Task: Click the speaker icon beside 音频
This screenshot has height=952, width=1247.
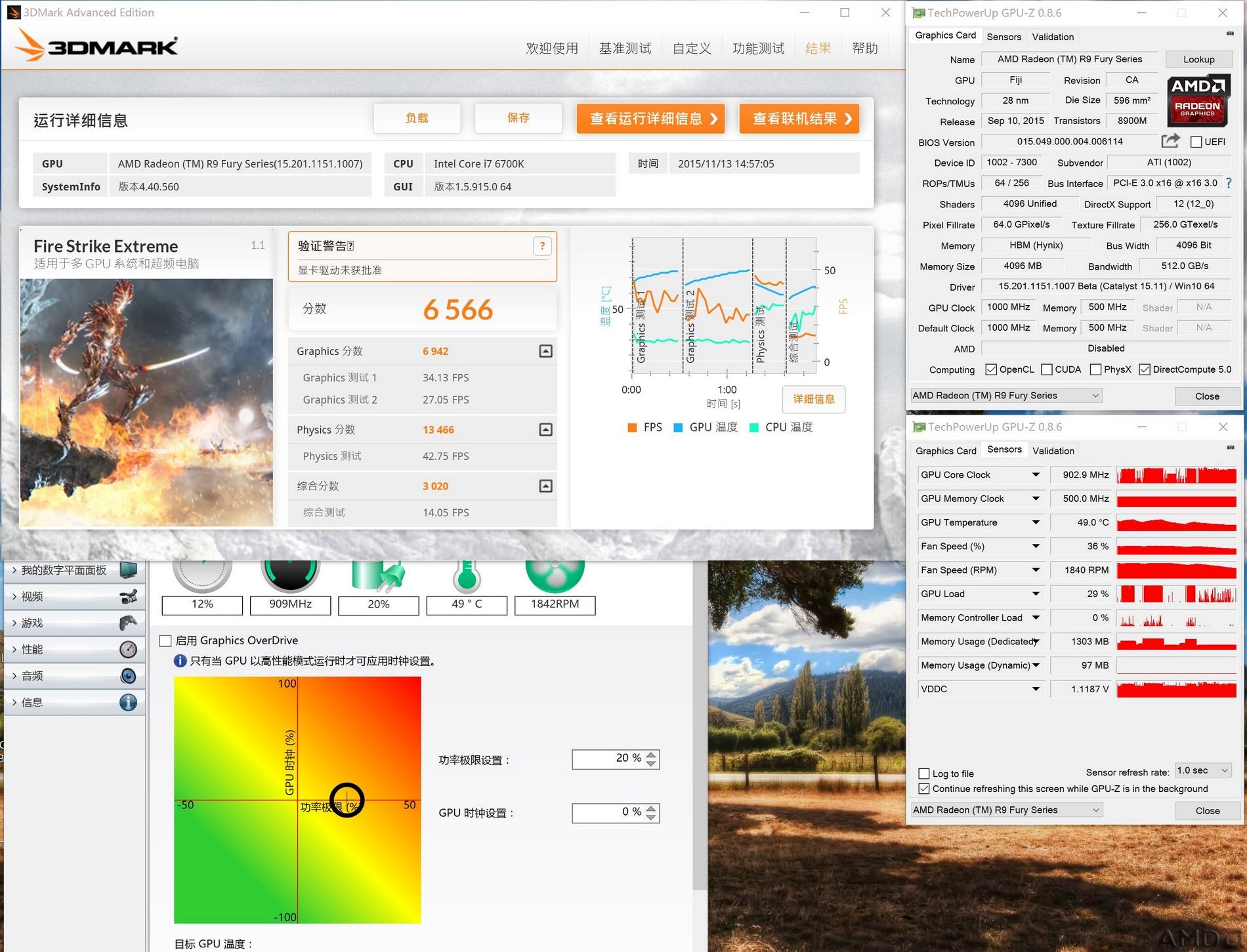Action: (x=129, y=676)
